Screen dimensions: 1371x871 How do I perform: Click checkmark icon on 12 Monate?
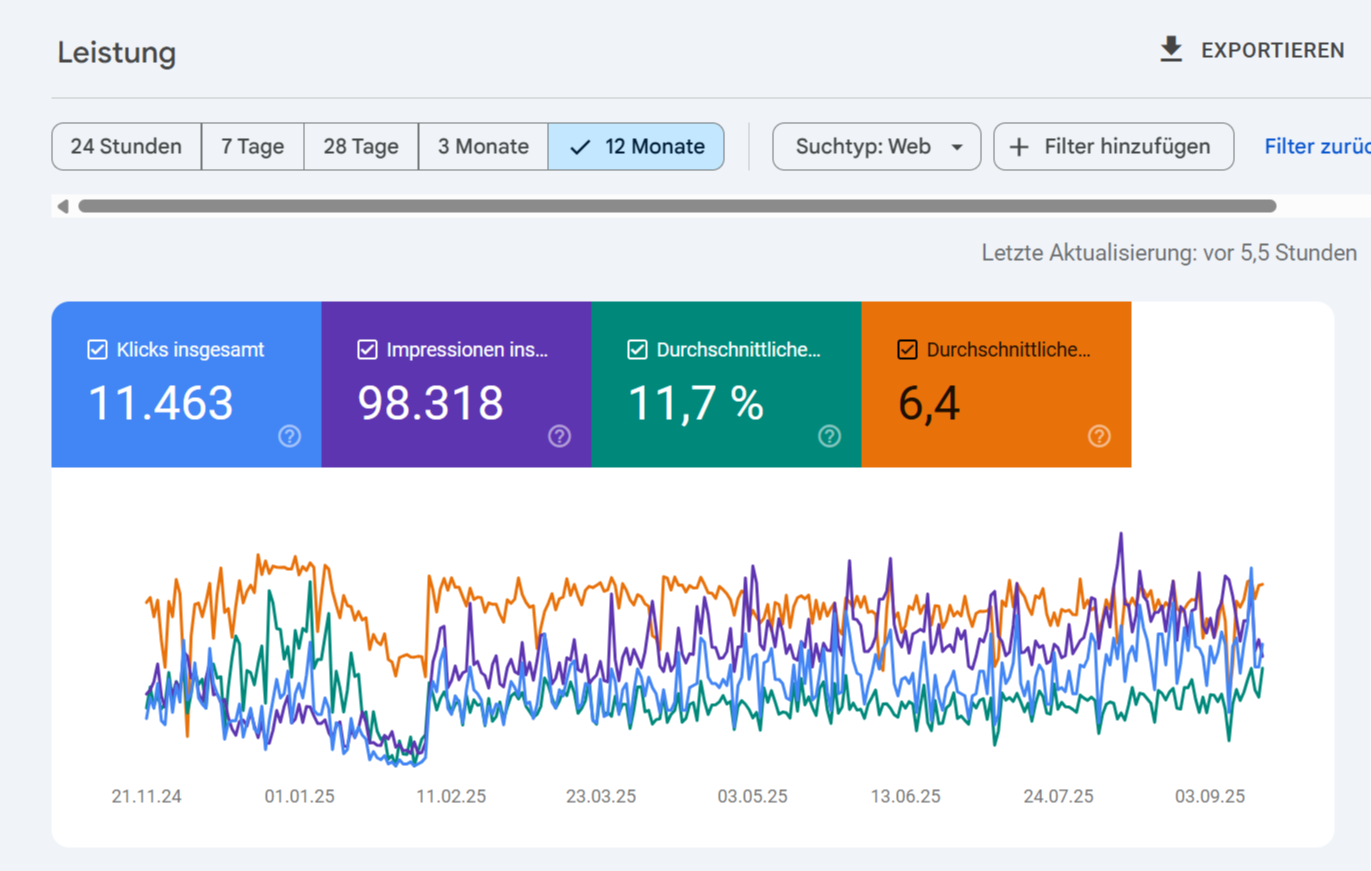[x=580, y=147]
